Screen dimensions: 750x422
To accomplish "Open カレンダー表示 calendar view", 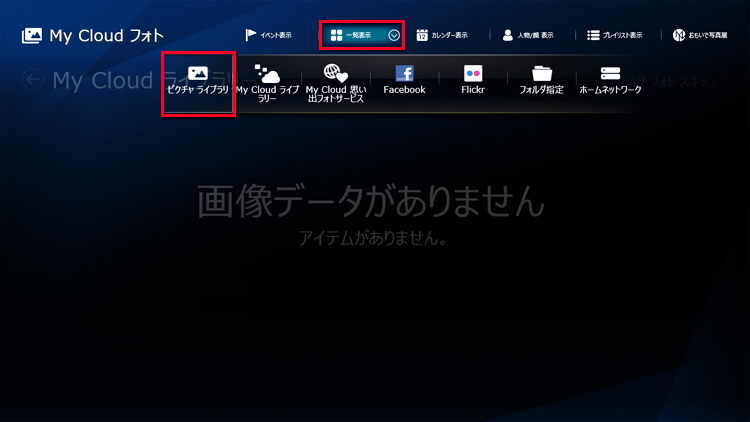I will (x=442, y=35).
